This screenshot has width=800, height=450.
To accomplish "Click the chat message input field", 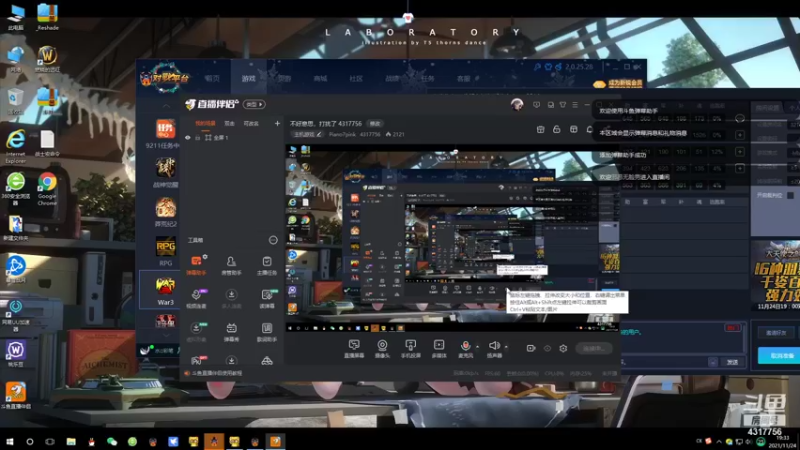I will click(x=663, y=362).
